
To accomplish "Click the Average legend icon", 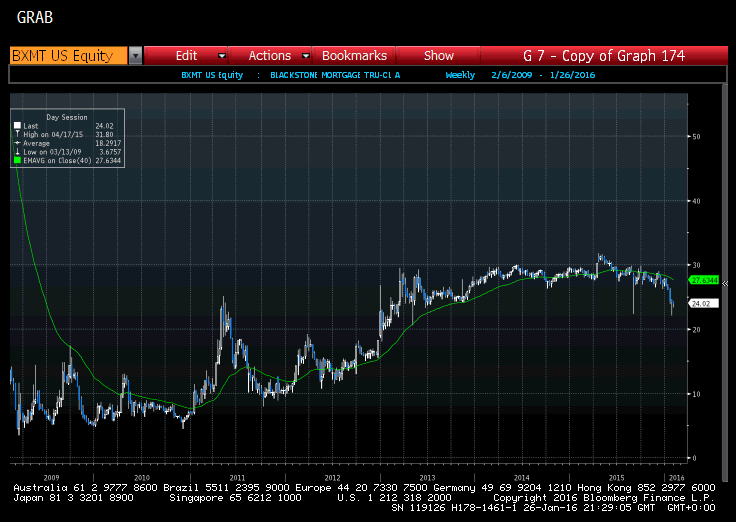I will 17,143.
